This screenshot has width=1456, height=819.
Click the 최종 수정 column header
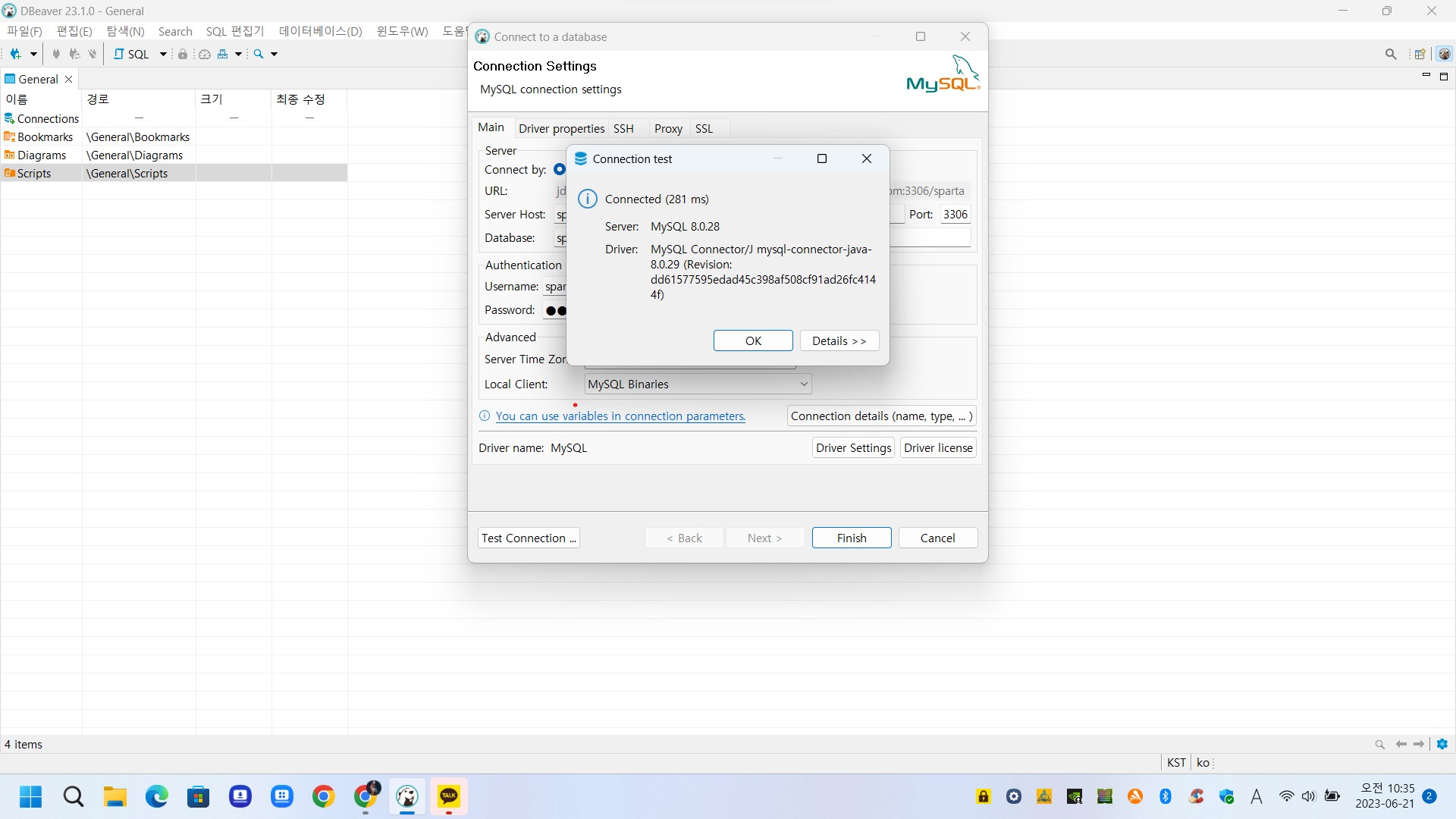tap(309, 99)
